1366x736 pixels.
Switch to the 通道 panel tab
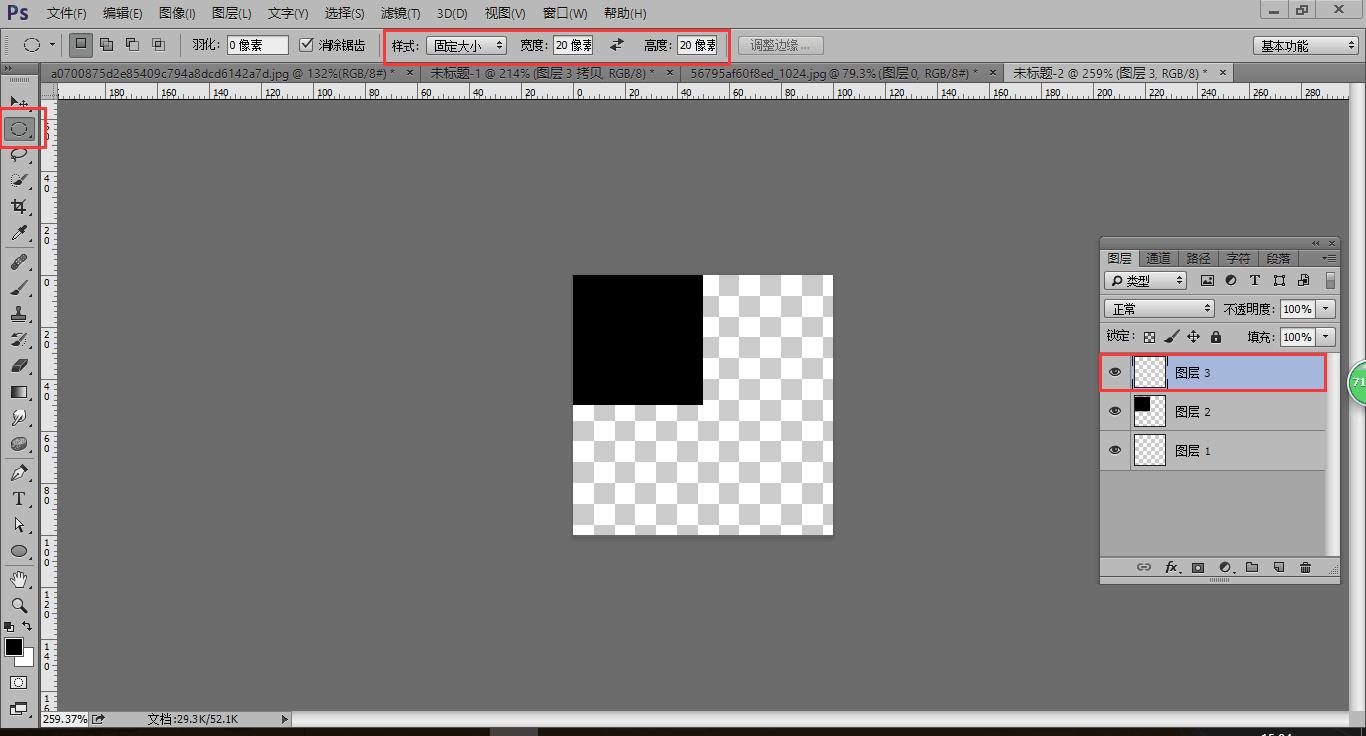(x=1158, y=258)
